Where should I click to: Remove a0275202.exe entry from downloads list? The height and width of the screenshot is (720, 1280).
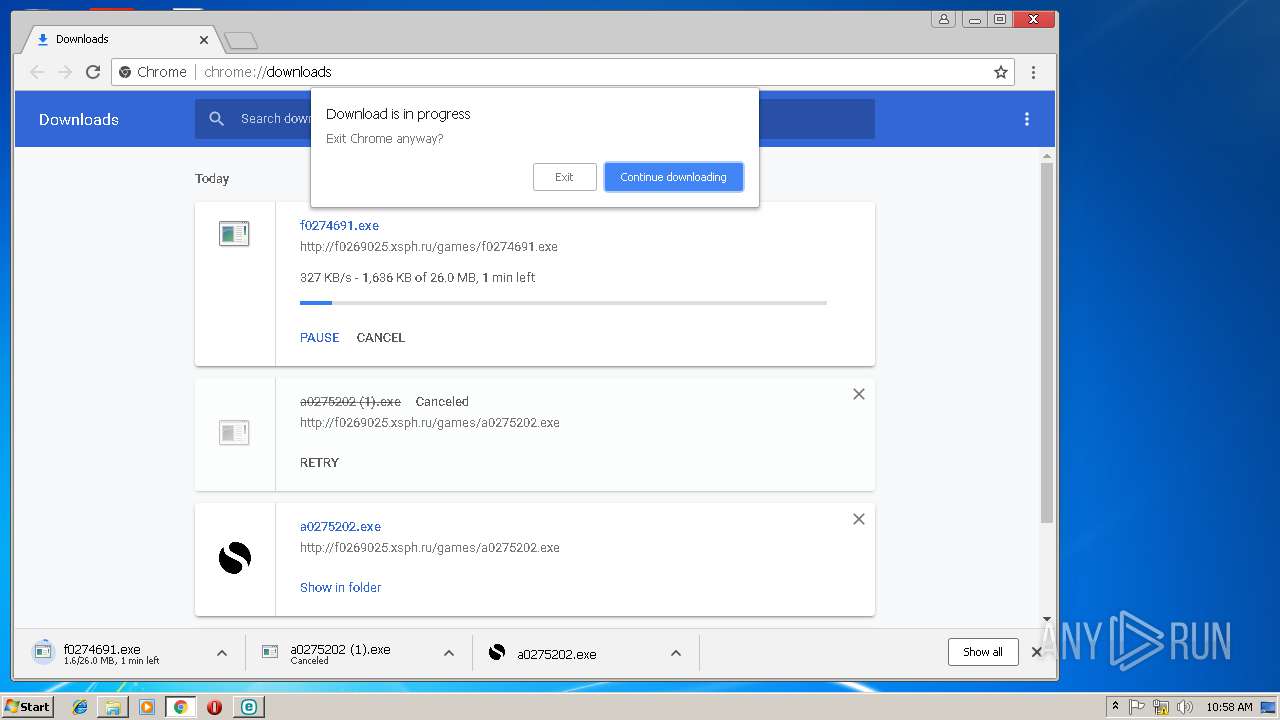pyautogui.click(x=858, y=519)
